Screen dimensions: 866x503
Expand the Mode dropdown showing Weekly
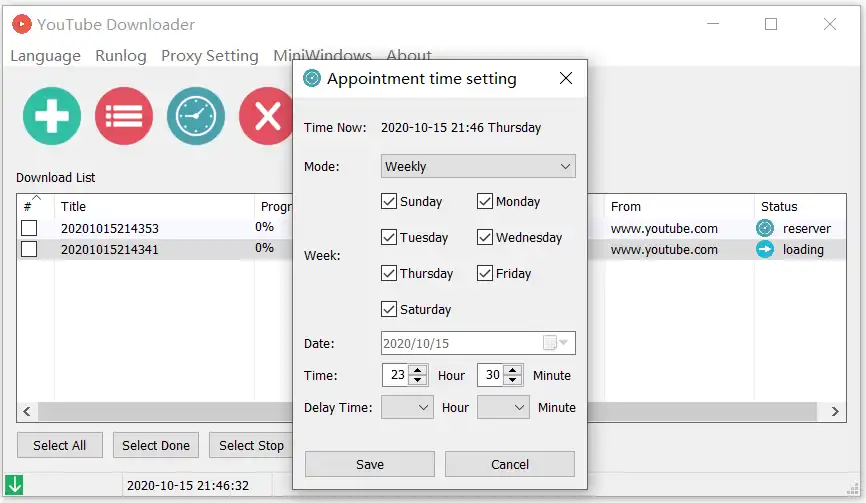(x=478, y=166)
